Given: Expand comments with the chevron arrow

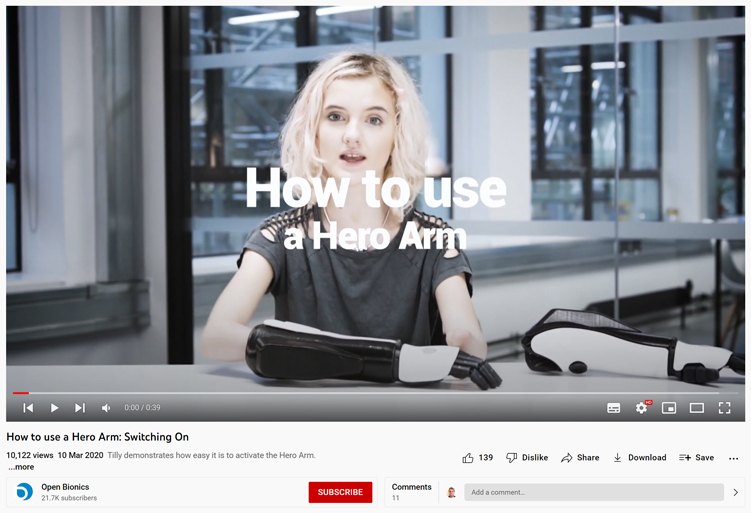Looking at the screenshot, I should [736, 492].
